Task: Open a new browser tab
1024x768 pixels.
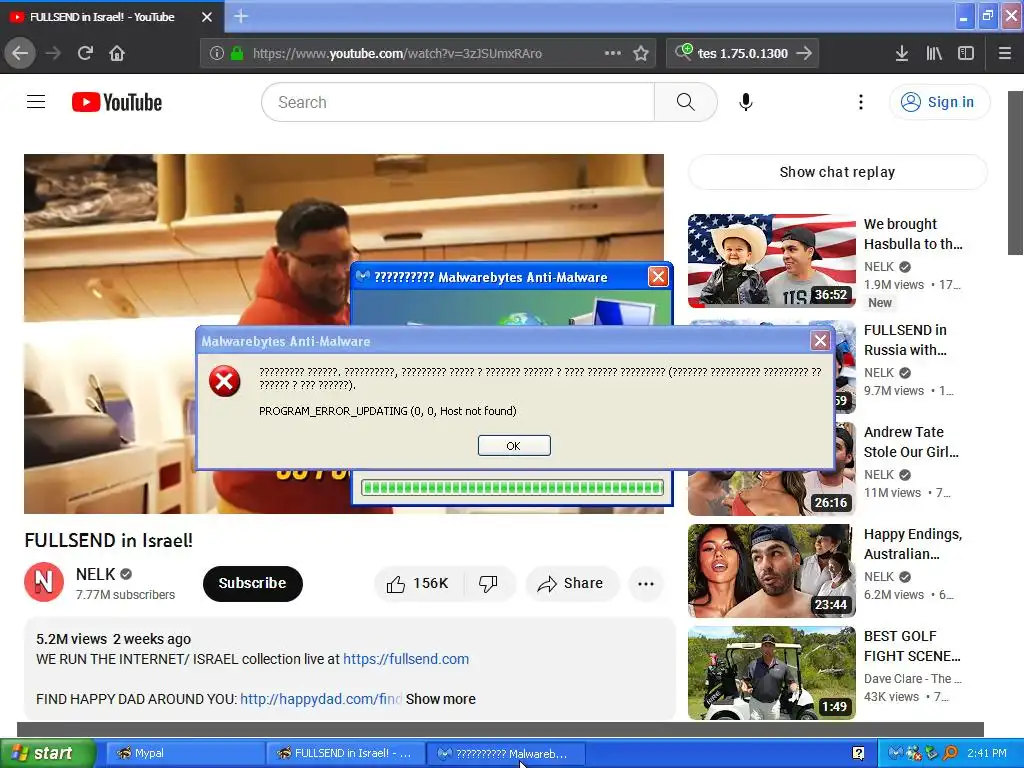Action: [x=240, y=16]
